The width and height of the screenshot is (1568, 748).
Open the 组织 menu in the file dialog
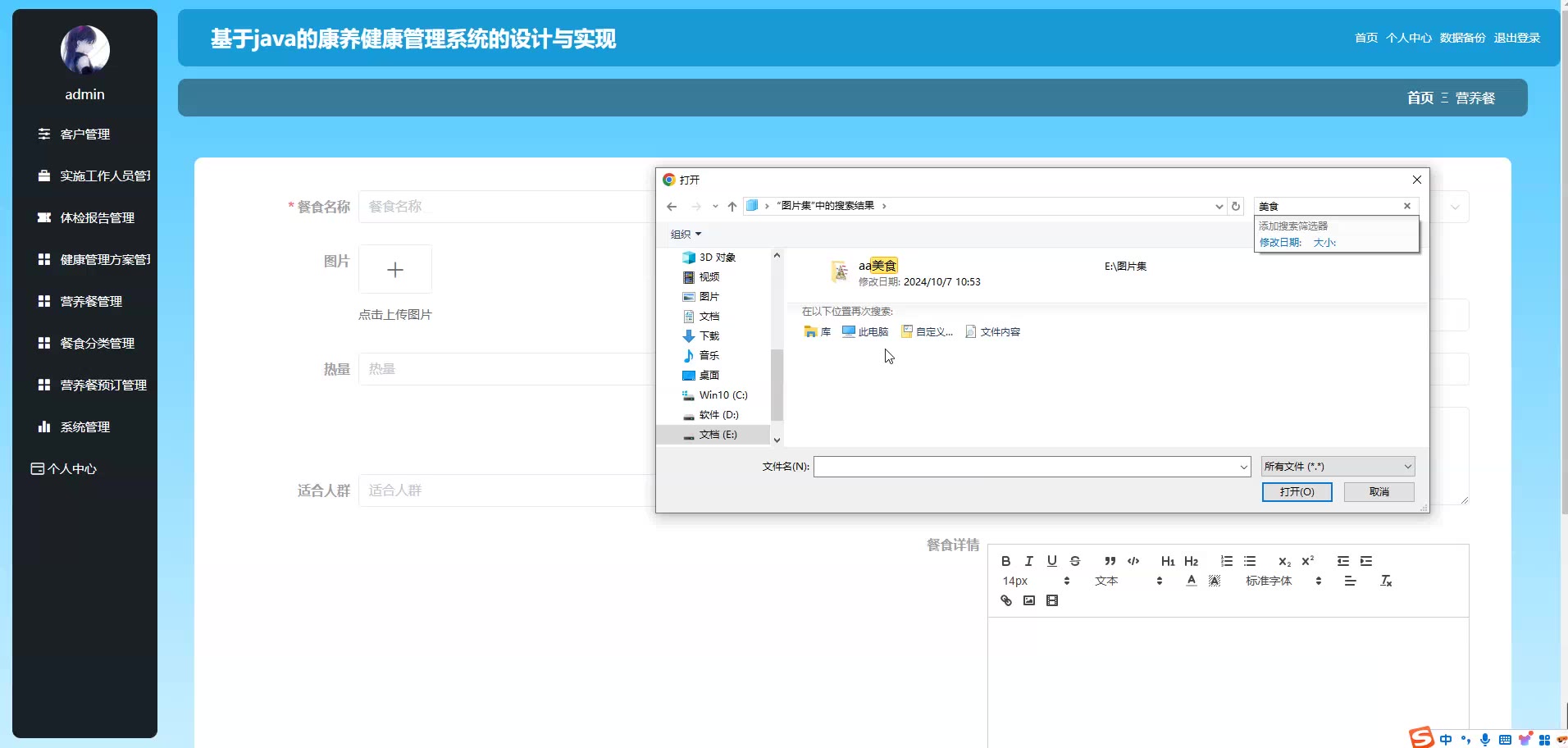click(x=686, y=234)
